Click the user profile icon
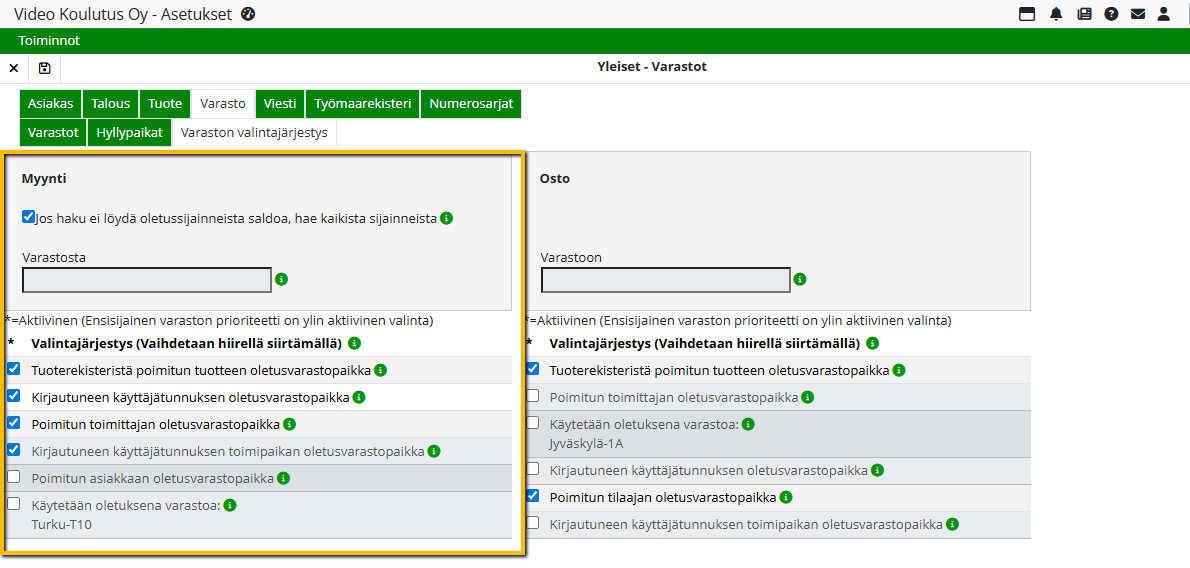1190x568 pixels. (1164, 14)
